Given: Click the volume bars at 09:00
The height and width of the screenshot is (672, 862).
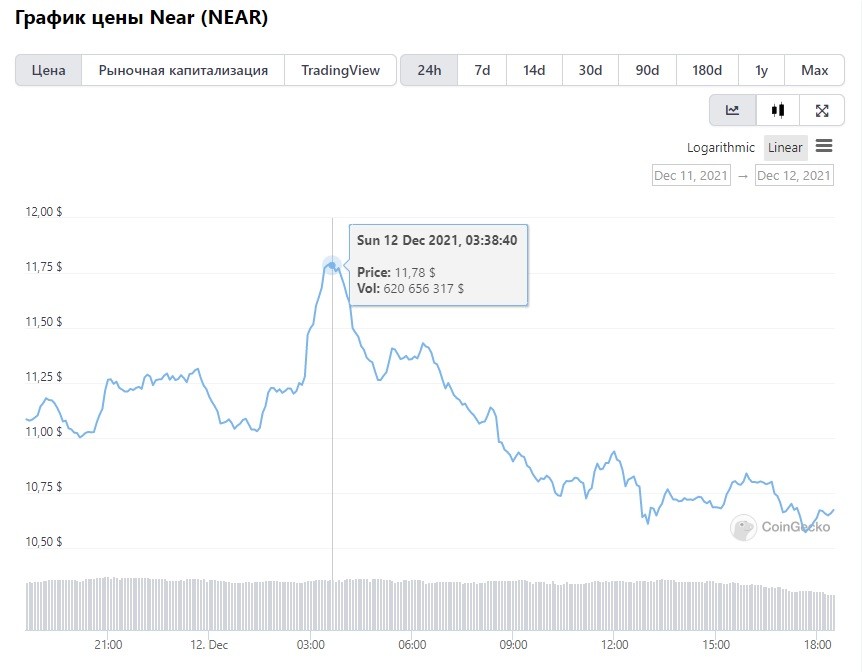Looking at the screenshot, I should click(513, 605).
